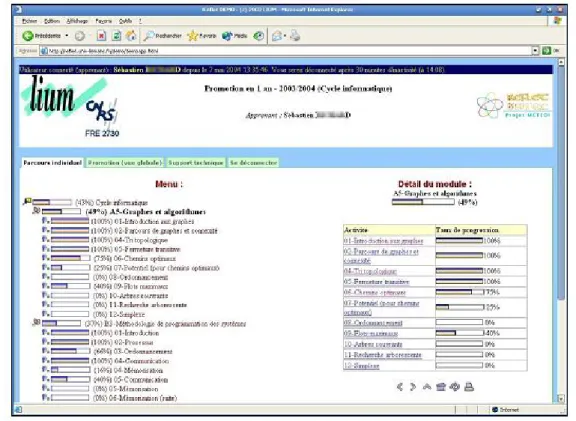This screenshot has height=421, width=576.
Task: Click into the address bar URL field
Action: [x=286, y=51]
